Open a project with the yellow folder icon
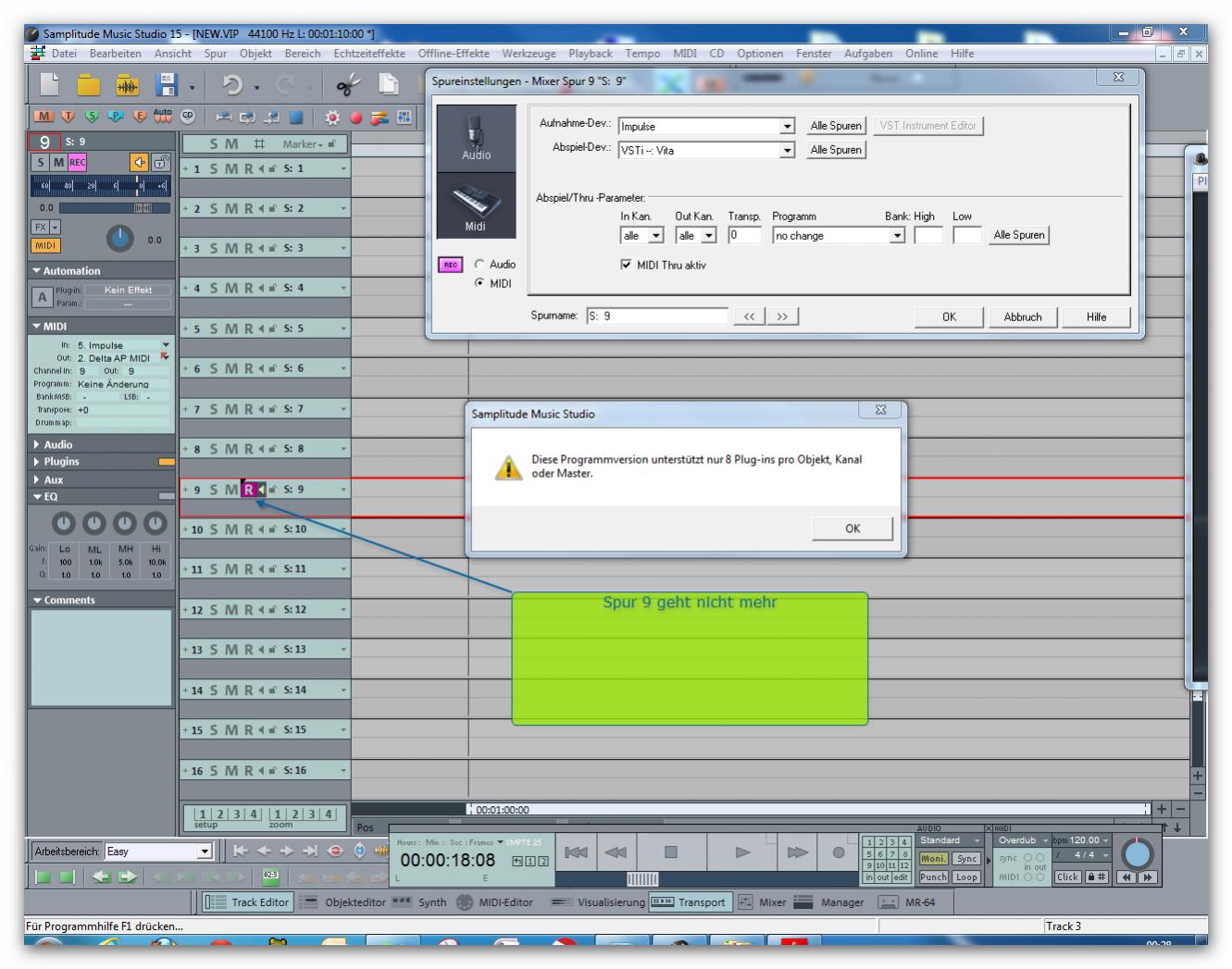1232x969 pixels. 89,85
